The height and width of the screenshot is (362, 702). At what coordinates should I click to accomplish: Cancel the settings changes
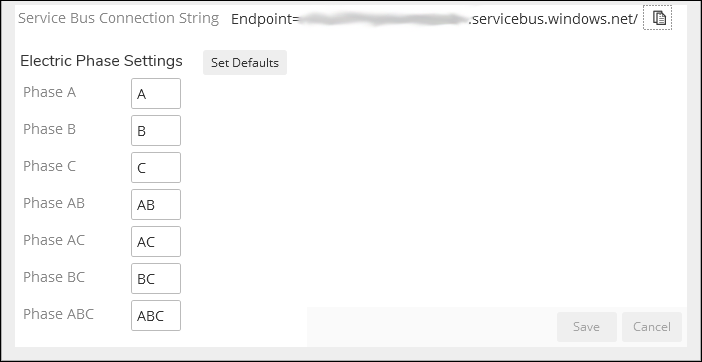(652, 327)
